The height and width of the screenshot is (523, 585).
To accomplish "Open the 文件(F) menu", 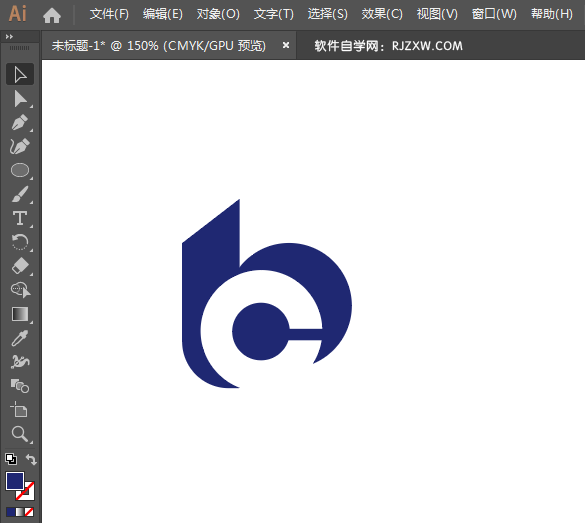I will (109, 14).
